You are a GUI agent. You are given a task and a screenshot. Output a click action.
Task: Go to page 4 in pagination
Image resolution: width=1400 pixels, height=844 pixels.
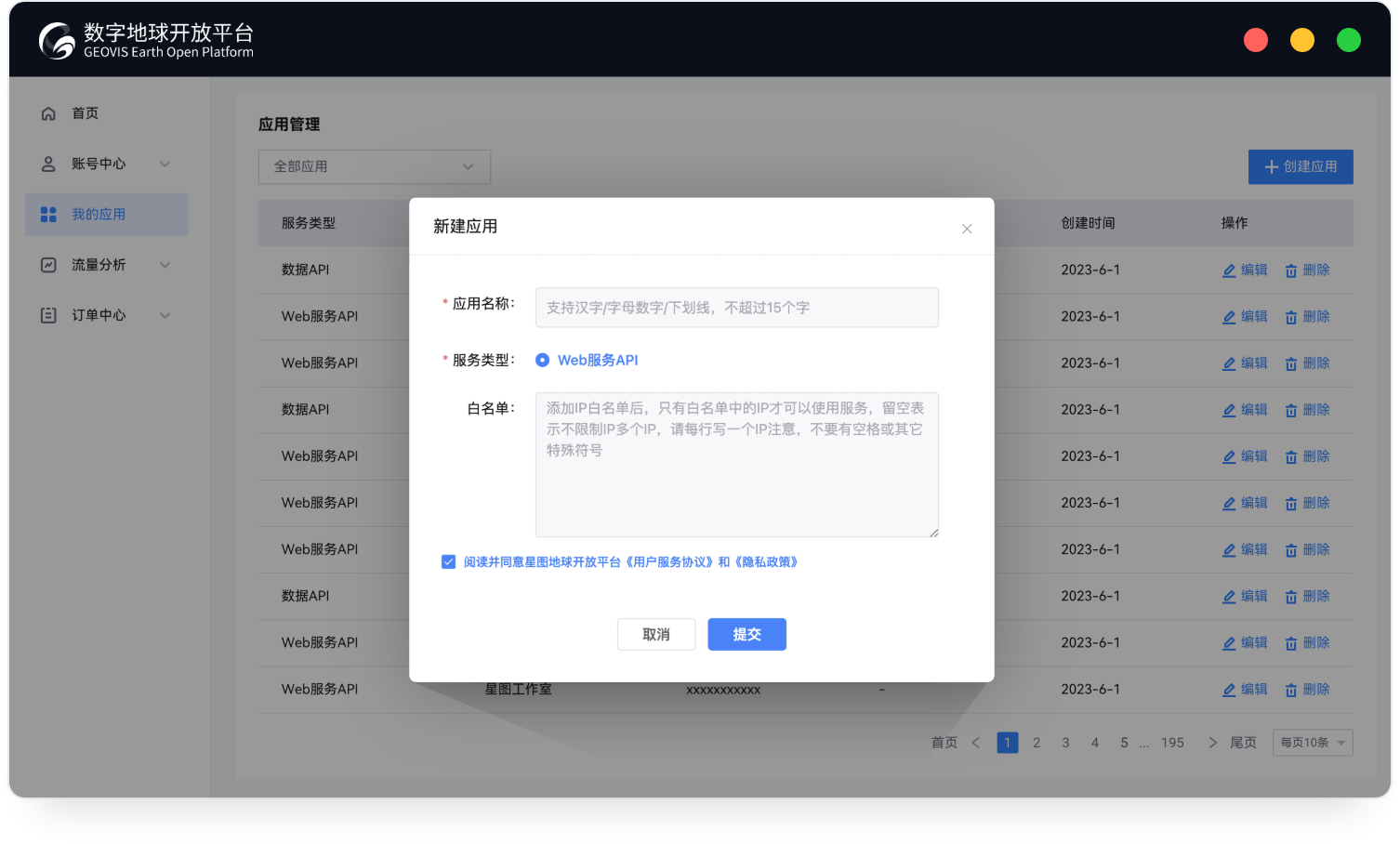(1095, 743)
